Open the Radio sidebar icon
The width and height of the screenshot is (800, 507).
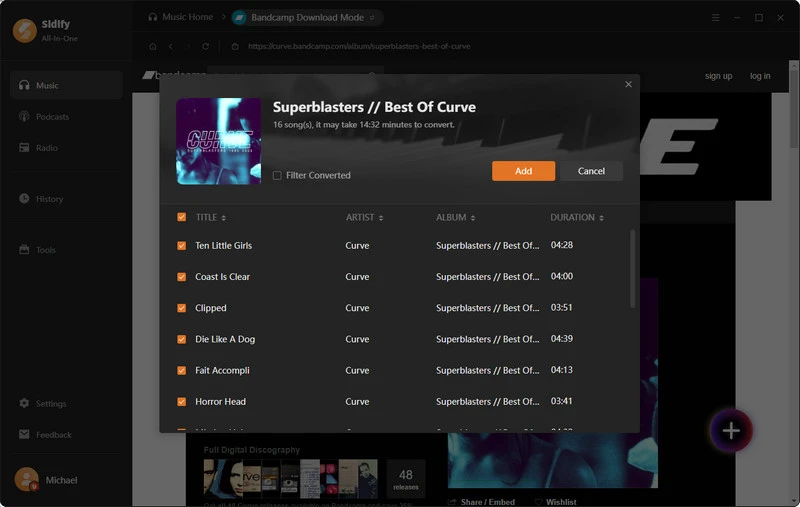pos(24,147)
